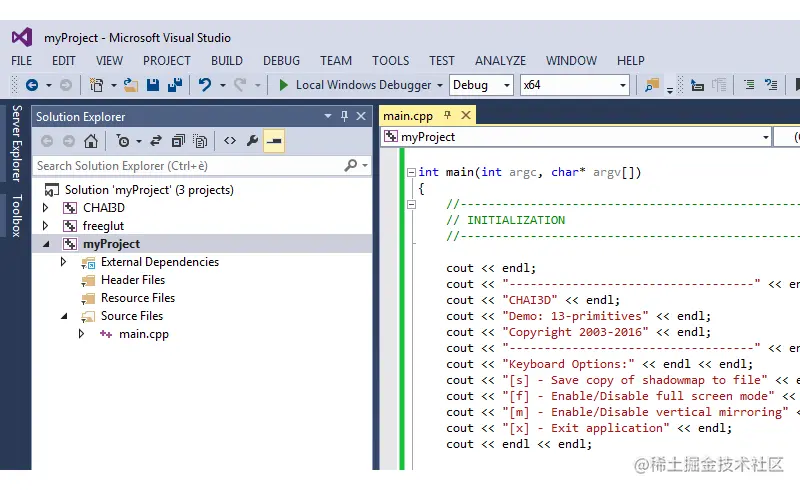
Task: Open the DEBUG menu
Action: (x=282, y=61)
